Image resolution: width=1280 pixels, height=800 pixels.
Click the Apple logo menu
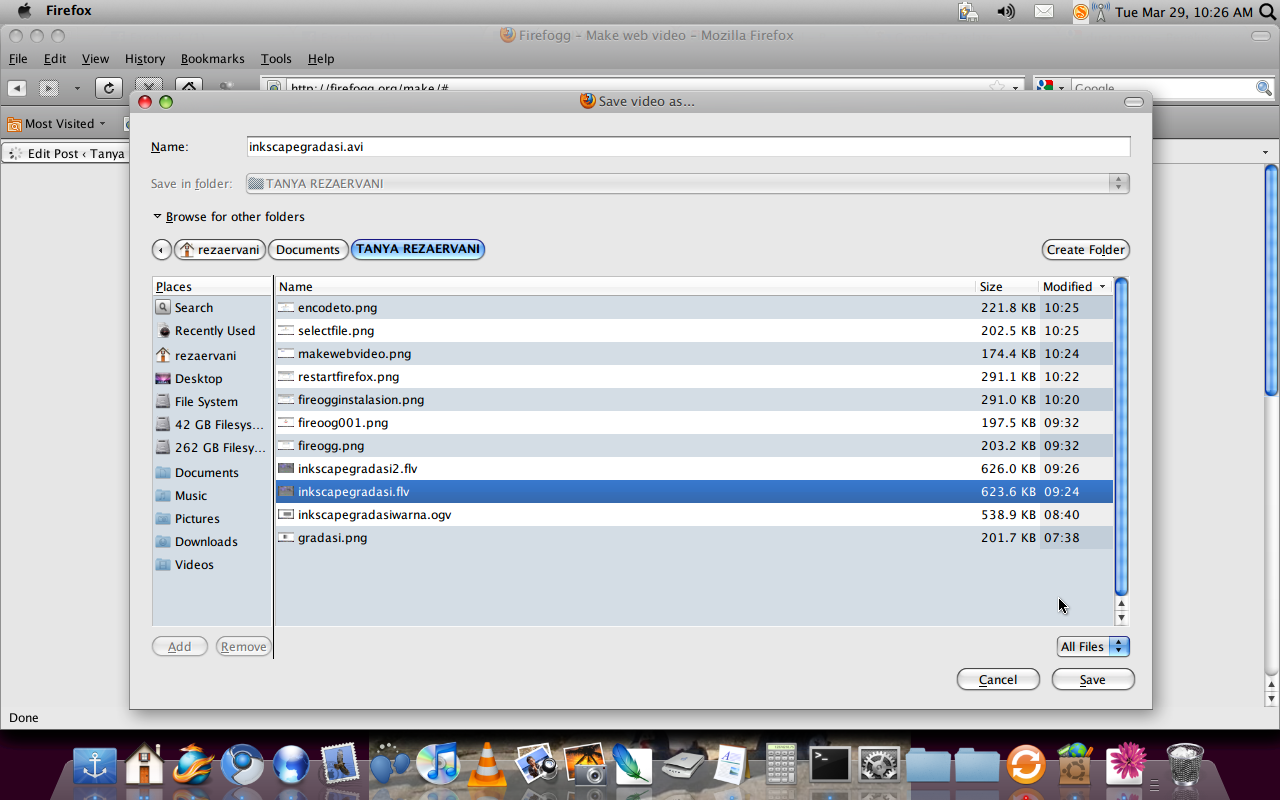25,11
